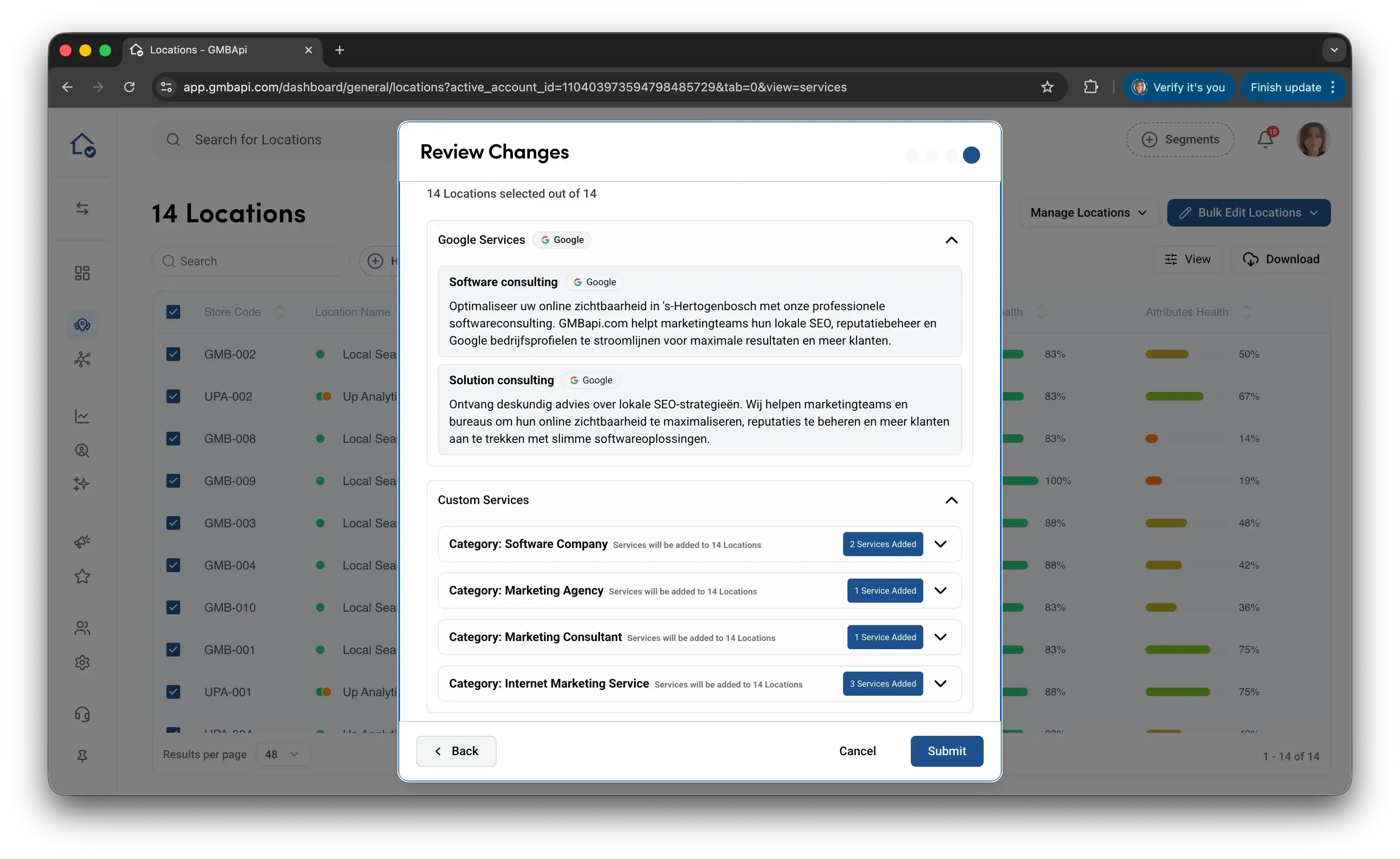Bookmark this page with the star icon
Viewport: 1400px width, 859px height.
point(1047,87)
